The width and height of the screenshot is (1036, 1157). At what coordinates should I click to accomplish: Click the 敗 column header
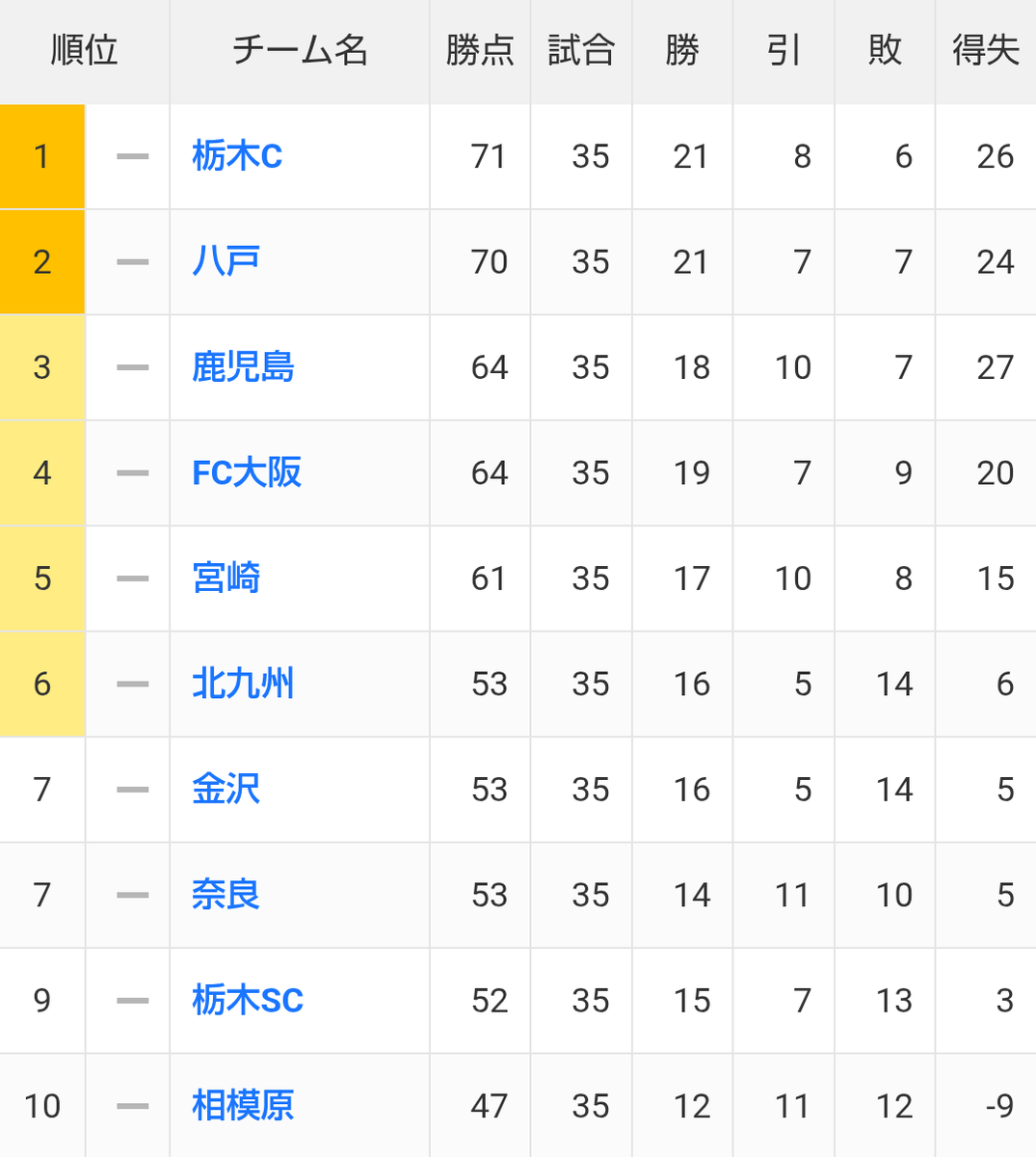pos(885,50)
